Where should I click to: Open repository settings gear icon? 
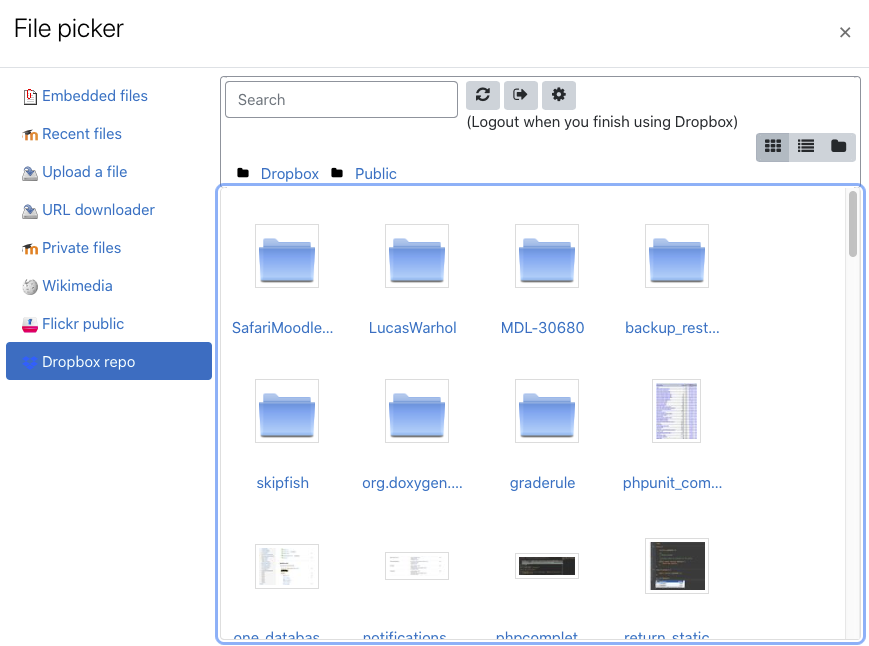pos(559,95)
